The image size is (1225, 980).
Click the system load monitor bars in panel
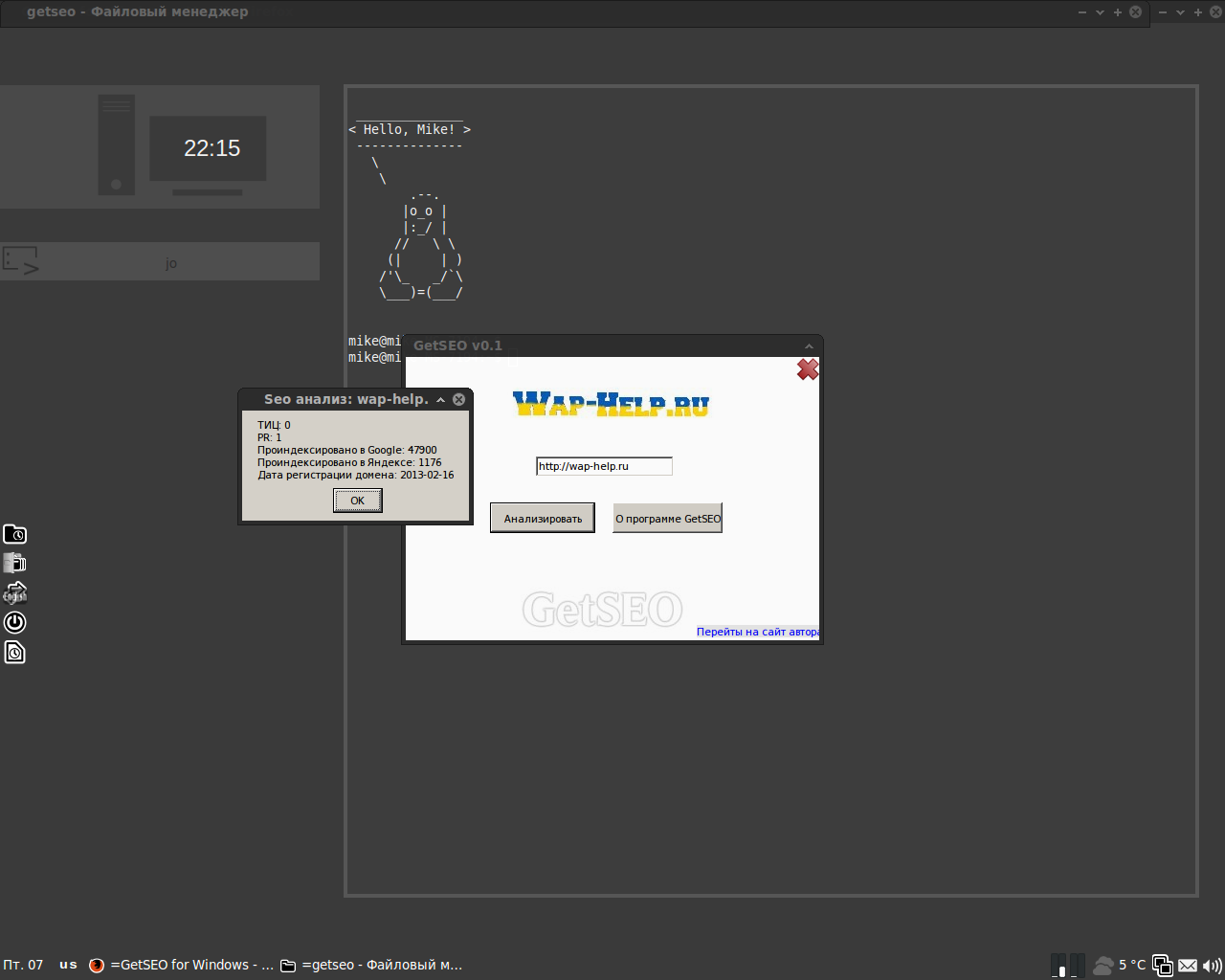[x=1068, y=965]
